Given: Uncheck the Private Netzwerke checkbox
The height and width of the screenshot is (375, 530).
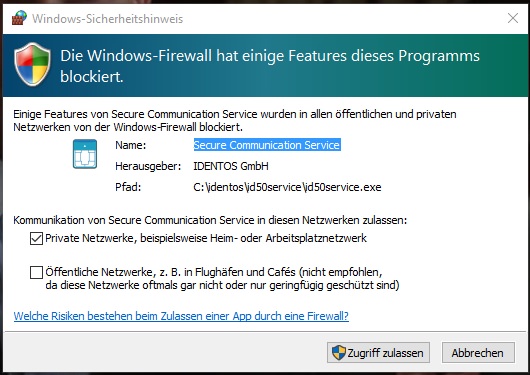Looking at the screenshot, I should (37, 238).
